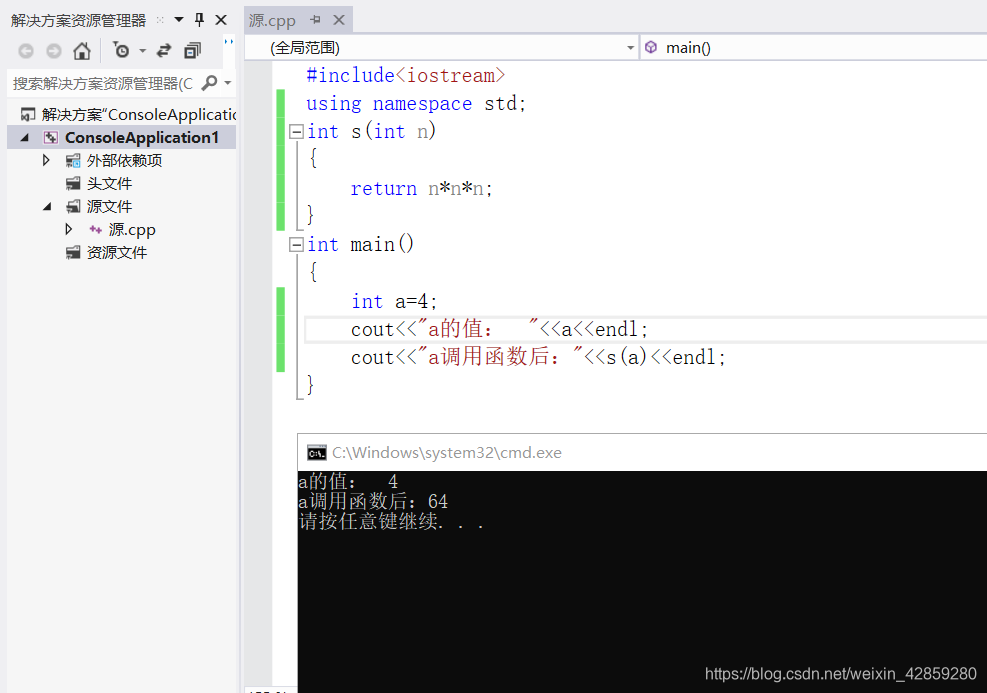Open Solution Explorer window position dropdown arrow
Image resolution: width=987 pixels, height=693 pixels.
pos(179,20)
